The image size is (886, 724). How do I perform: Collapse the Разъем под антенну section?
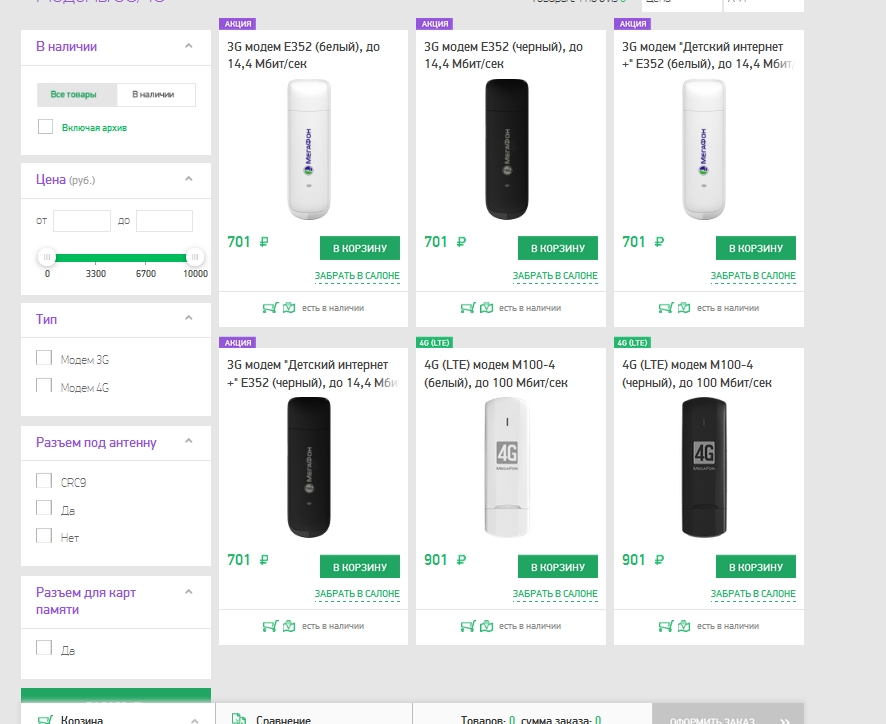(x=188, y=442)
